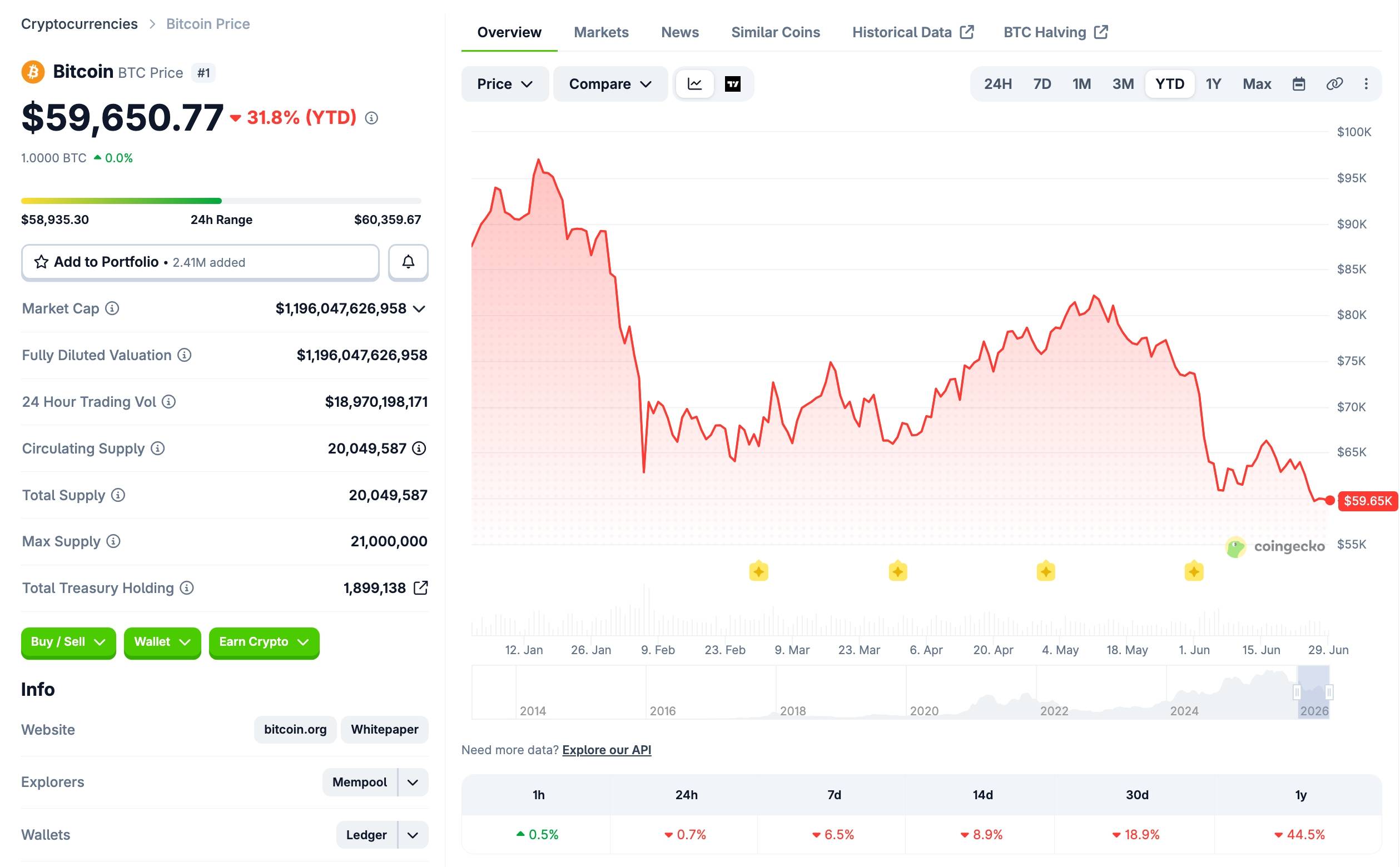Click the external link icon on Historical Data

(967, 32)
